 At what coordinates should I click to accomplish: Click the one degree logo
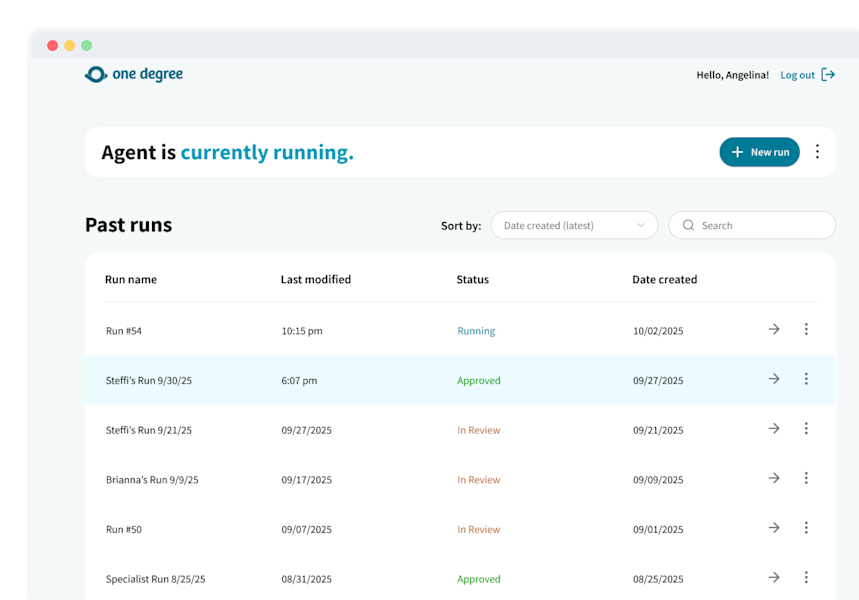[x=134, y=74]
